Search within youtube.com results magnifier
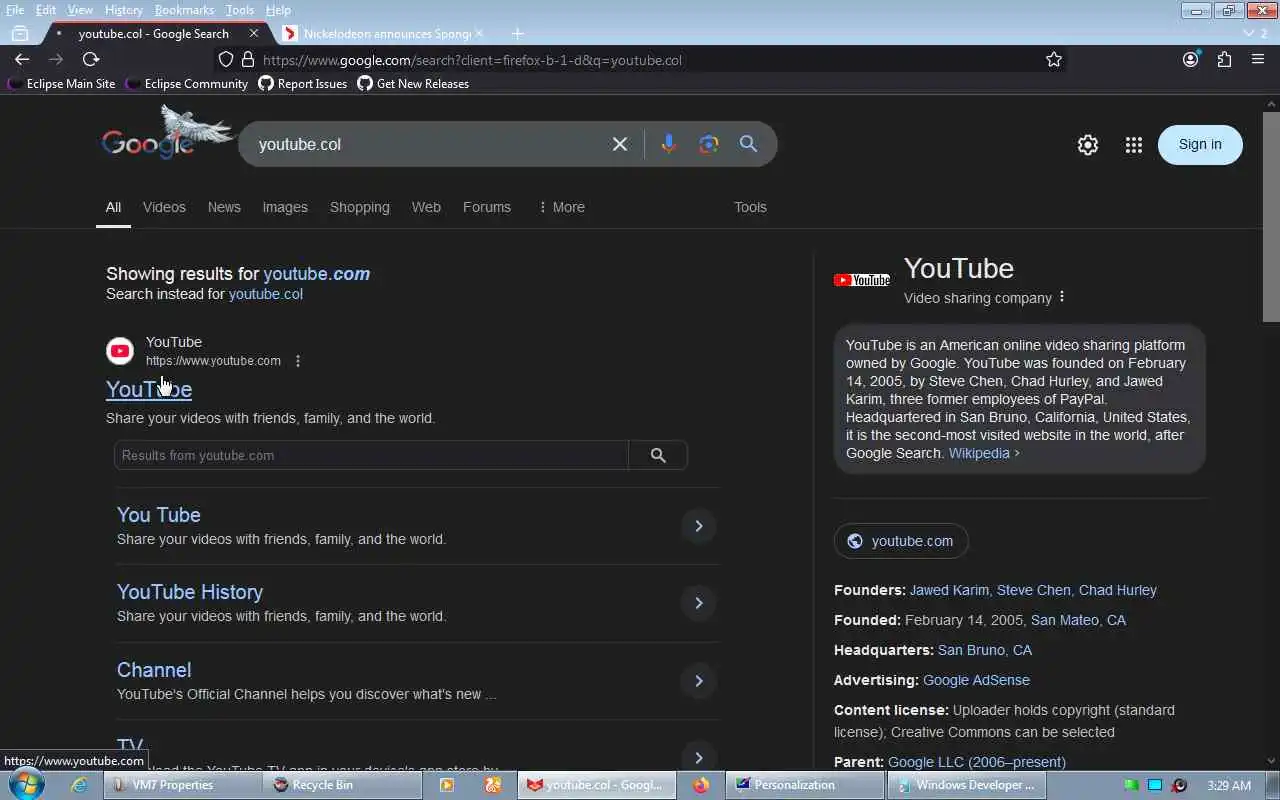The width and height of the screenshot is (1280, 800). pyautogui.click(x=658, y=455)
